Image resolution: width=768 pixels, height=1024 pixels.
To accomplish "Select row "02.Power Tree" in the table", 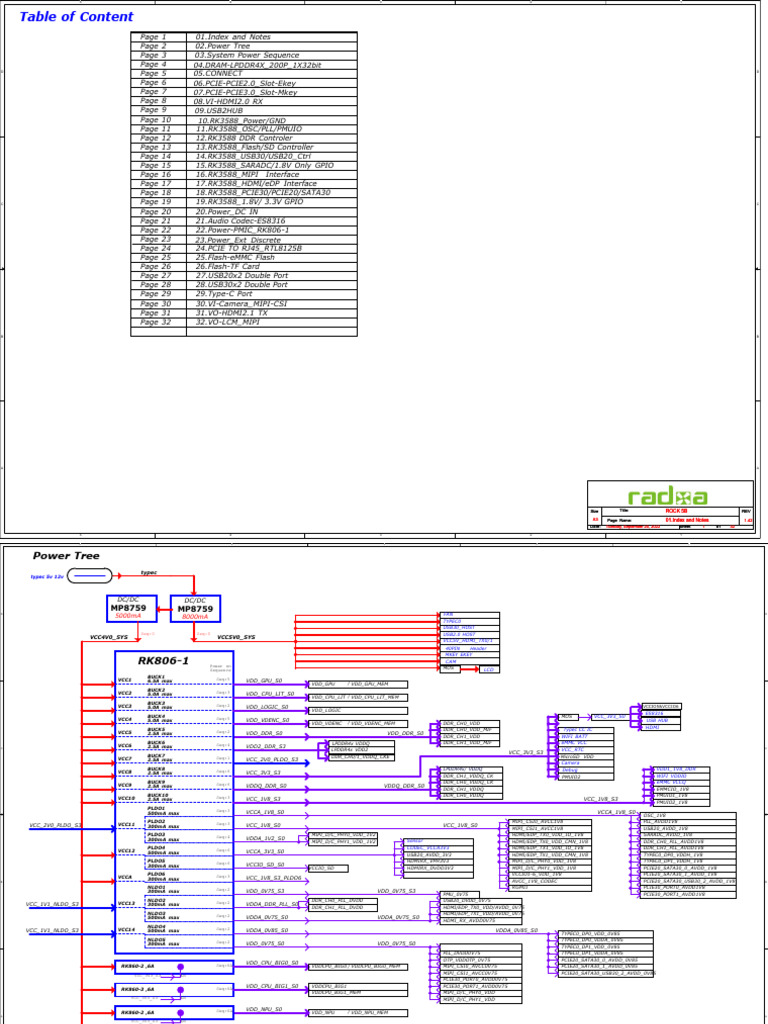I will [x=244, y=46].
